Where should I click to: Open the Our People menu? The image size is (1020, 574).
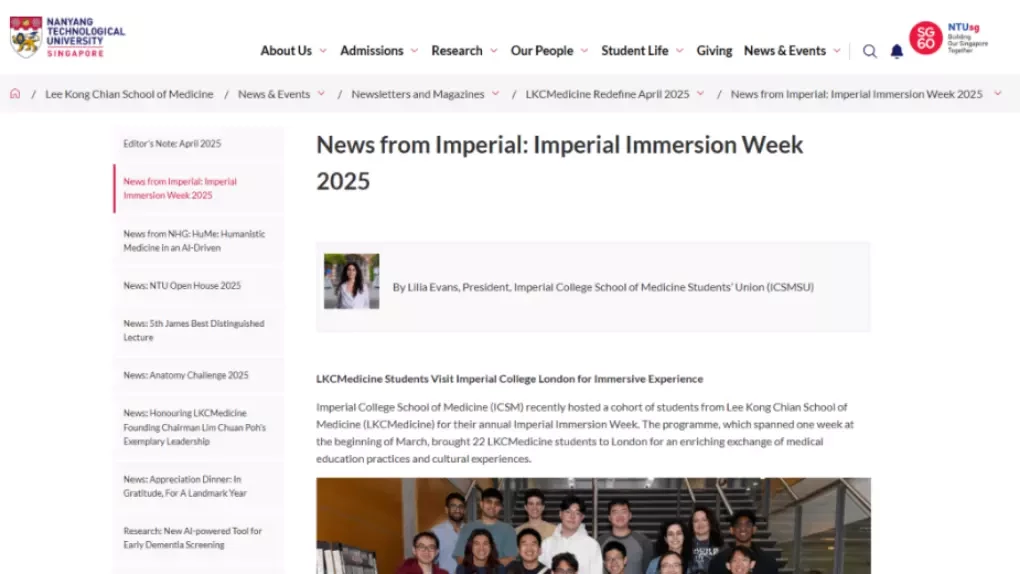(542, 51)
